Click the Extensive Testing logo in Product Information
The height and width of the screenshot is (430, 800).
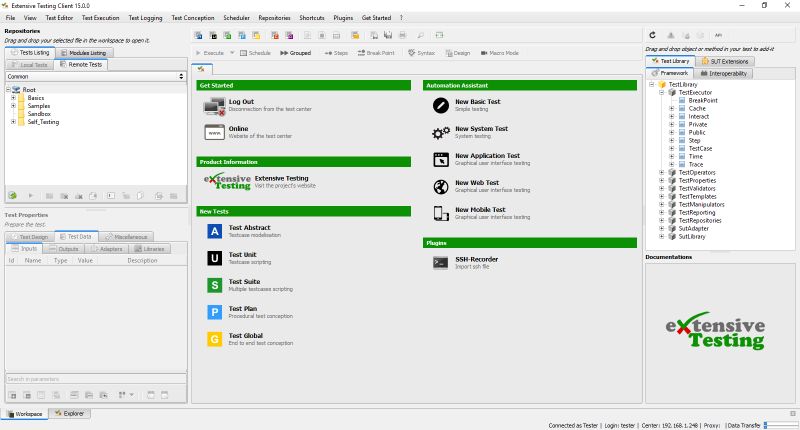228,182
